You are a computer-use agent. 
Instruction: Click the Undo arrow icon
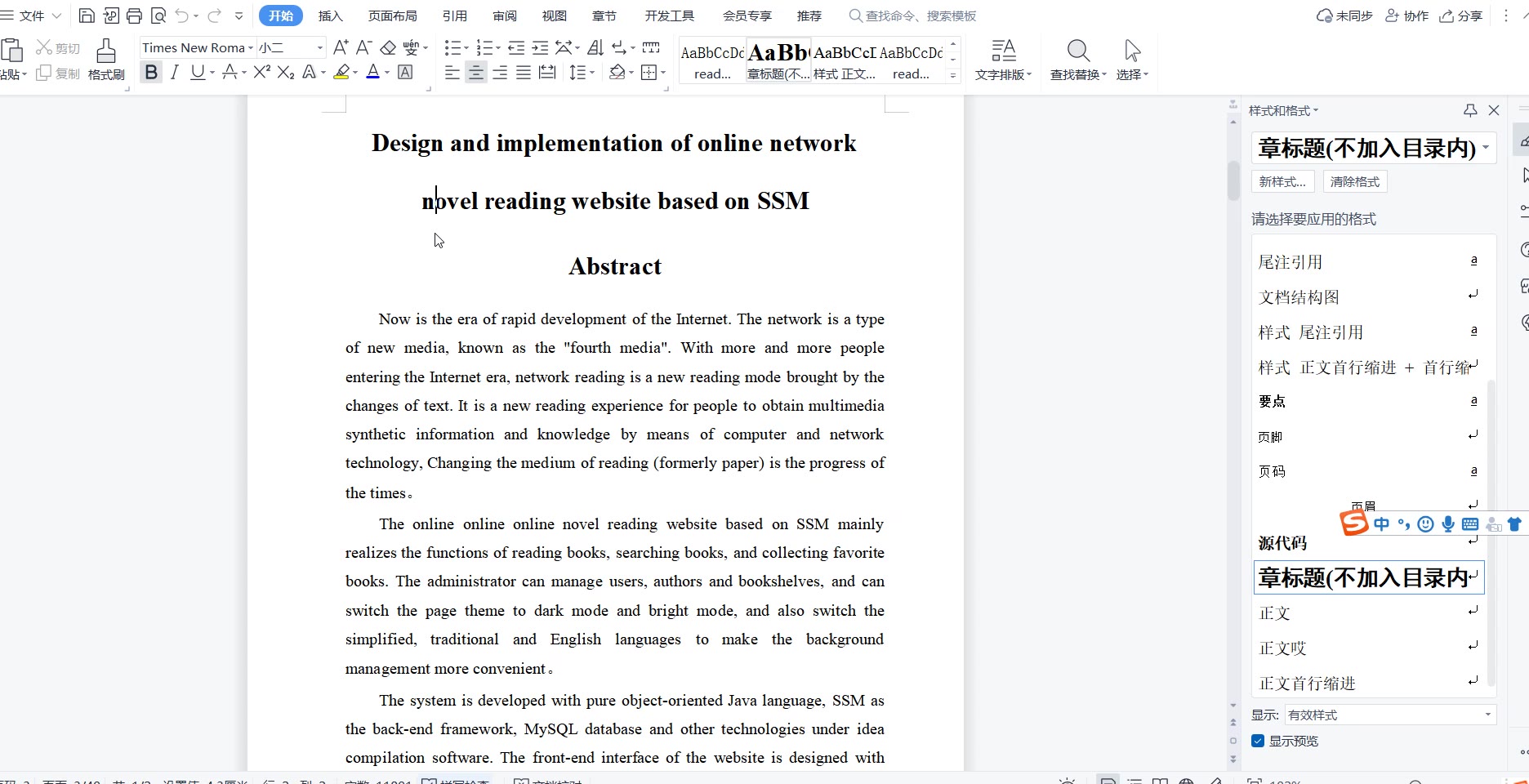click(182, 16)
